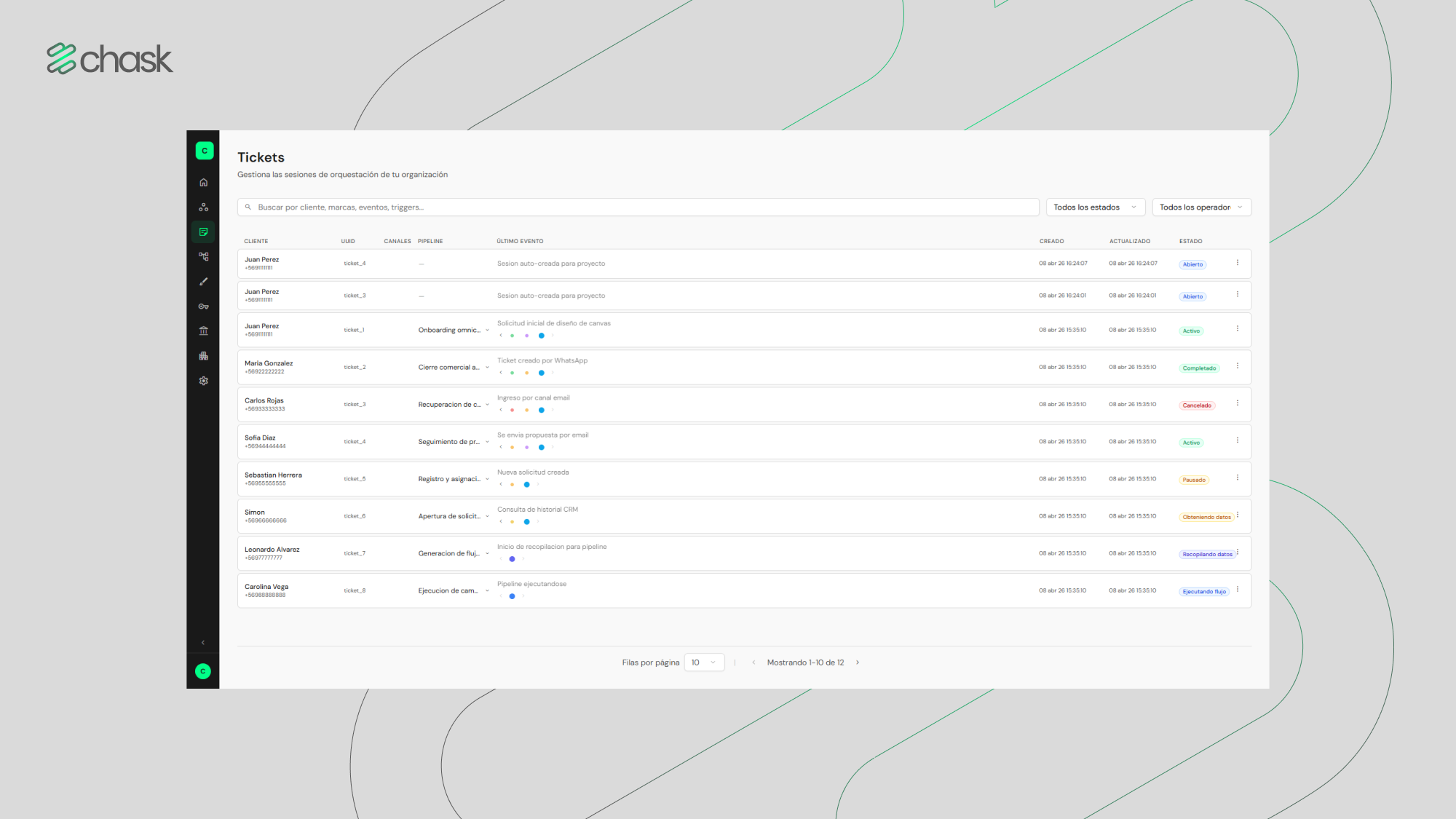Select the blue event dot in Sofia Diaz row
The image size is (1456, 819).
(541, 448)
